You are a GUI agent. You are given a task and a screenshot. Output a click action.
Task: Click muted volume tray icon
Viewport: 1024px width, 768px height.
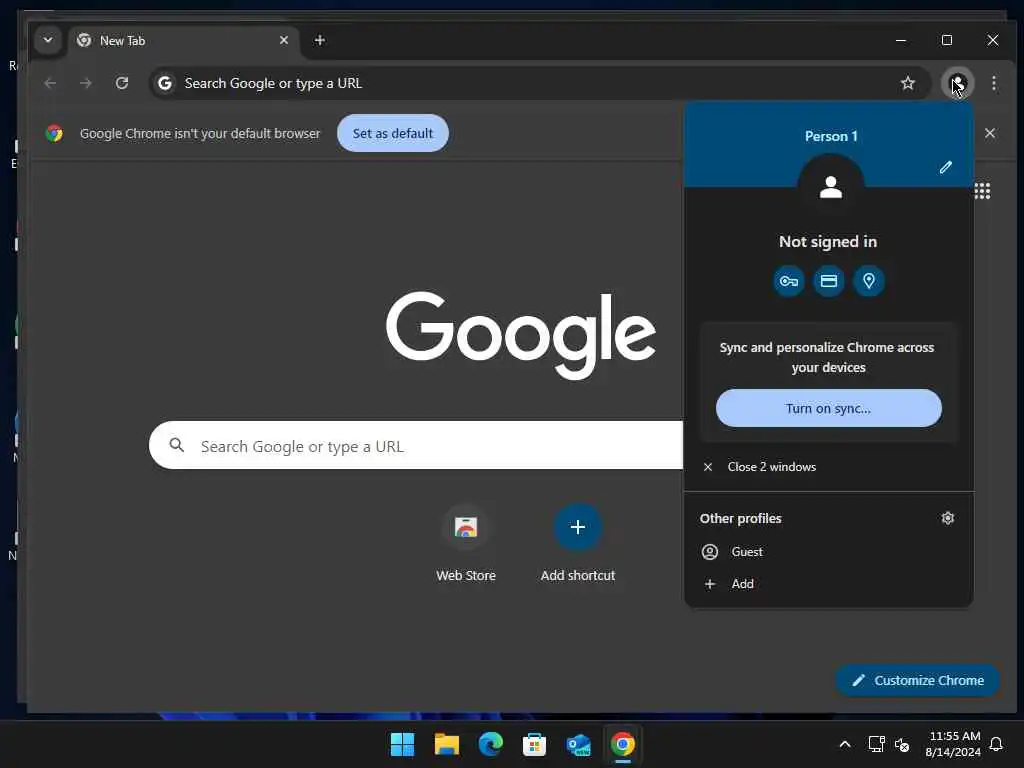(902, 744)
